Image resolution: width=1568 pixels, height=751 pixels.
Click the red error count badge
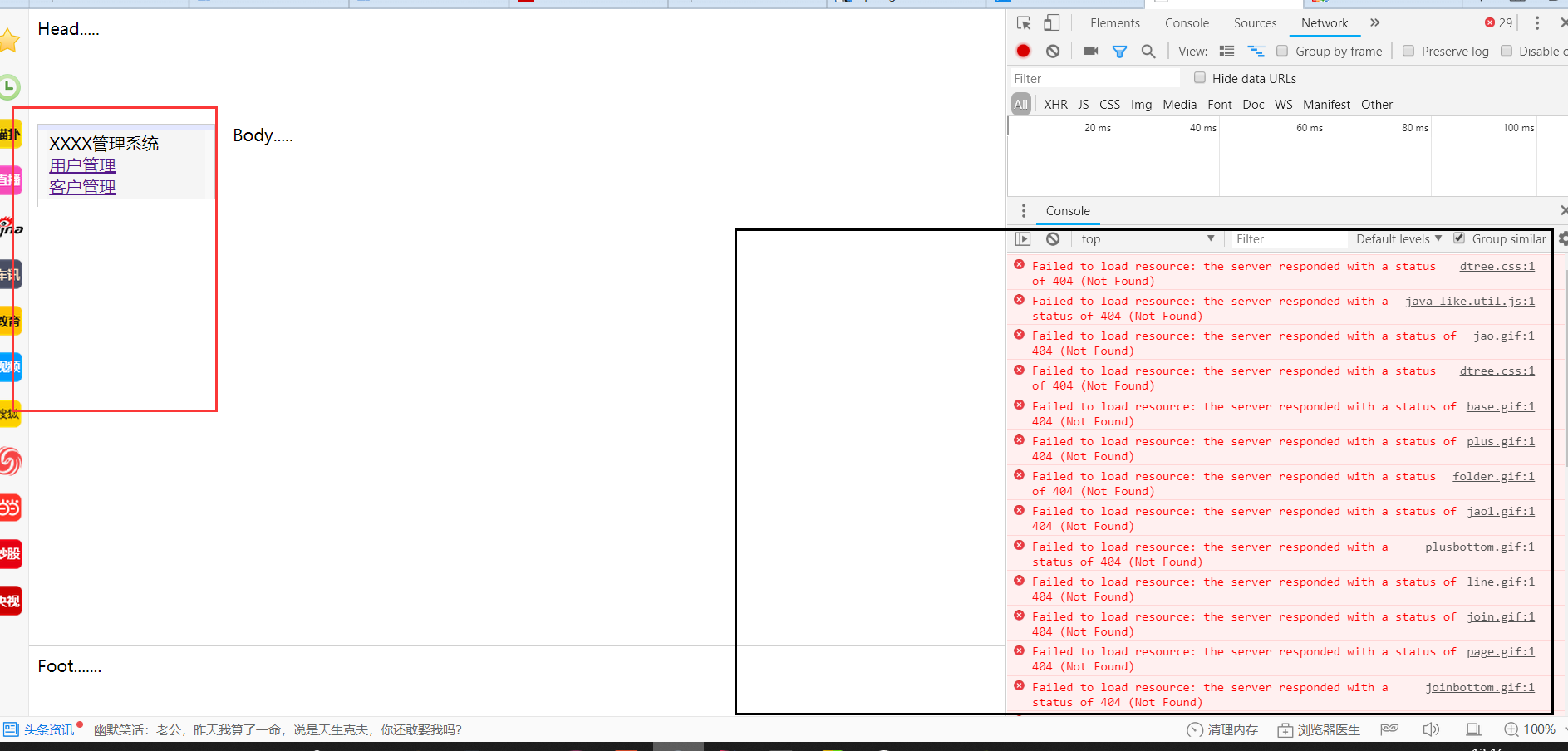pos(1499,22)
